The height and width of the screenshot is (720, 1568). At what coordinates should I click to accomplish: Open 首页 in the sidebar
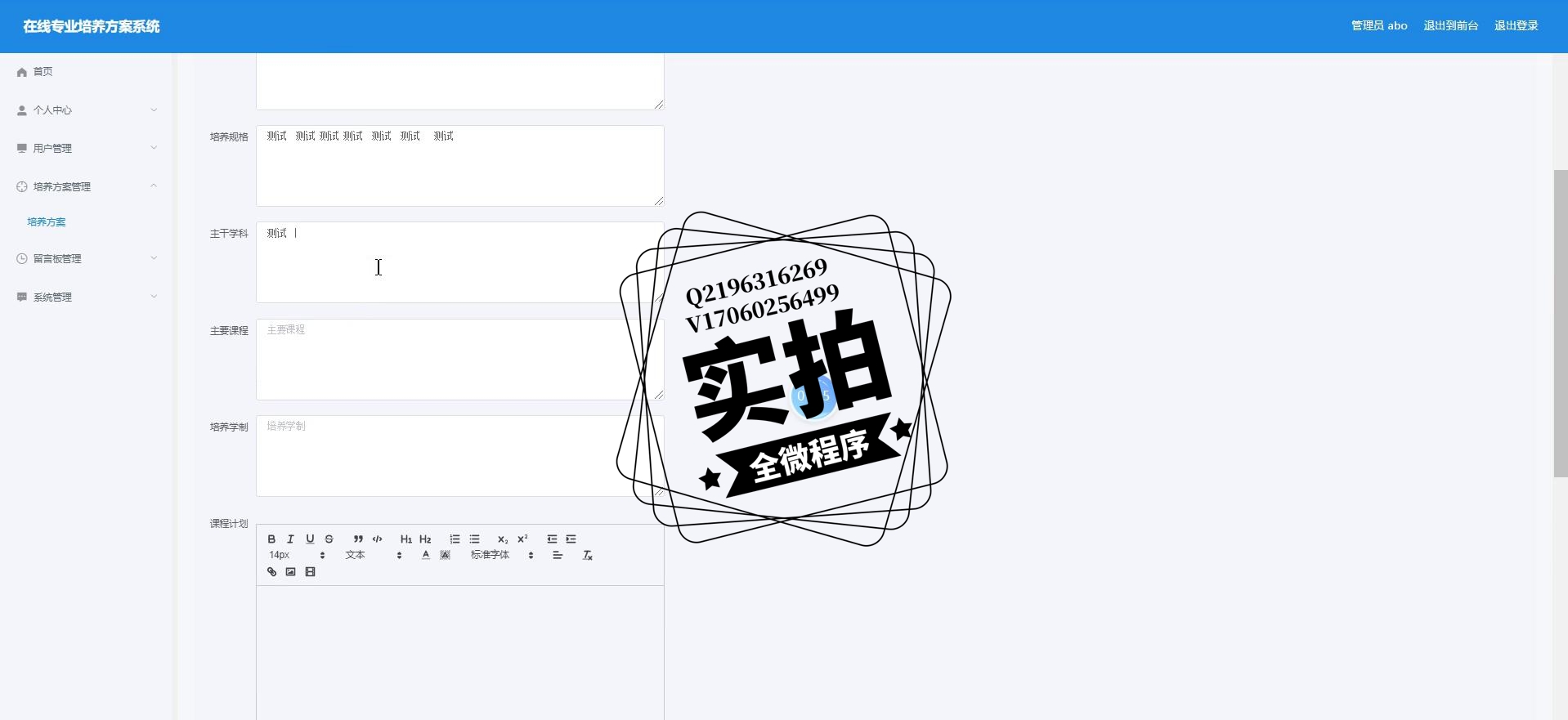86,72
